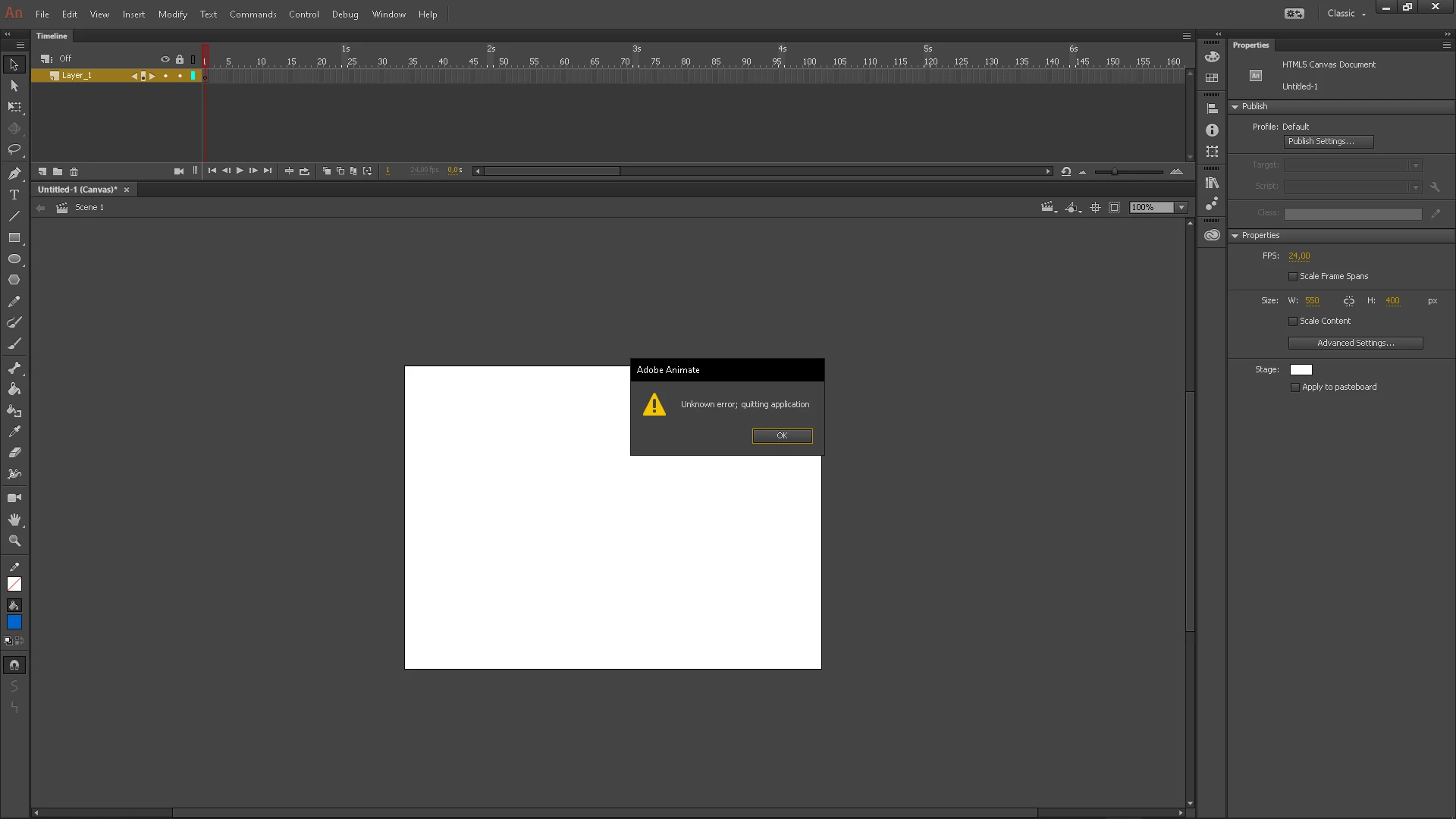Check Apply to pasteboard option
Screen dimensions: 1456x819
tap(1295, 388)
